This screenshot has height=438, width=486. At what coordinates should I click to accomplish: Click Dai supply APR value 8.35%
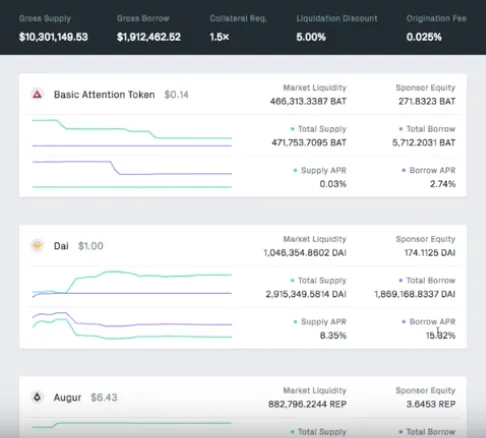333,335
